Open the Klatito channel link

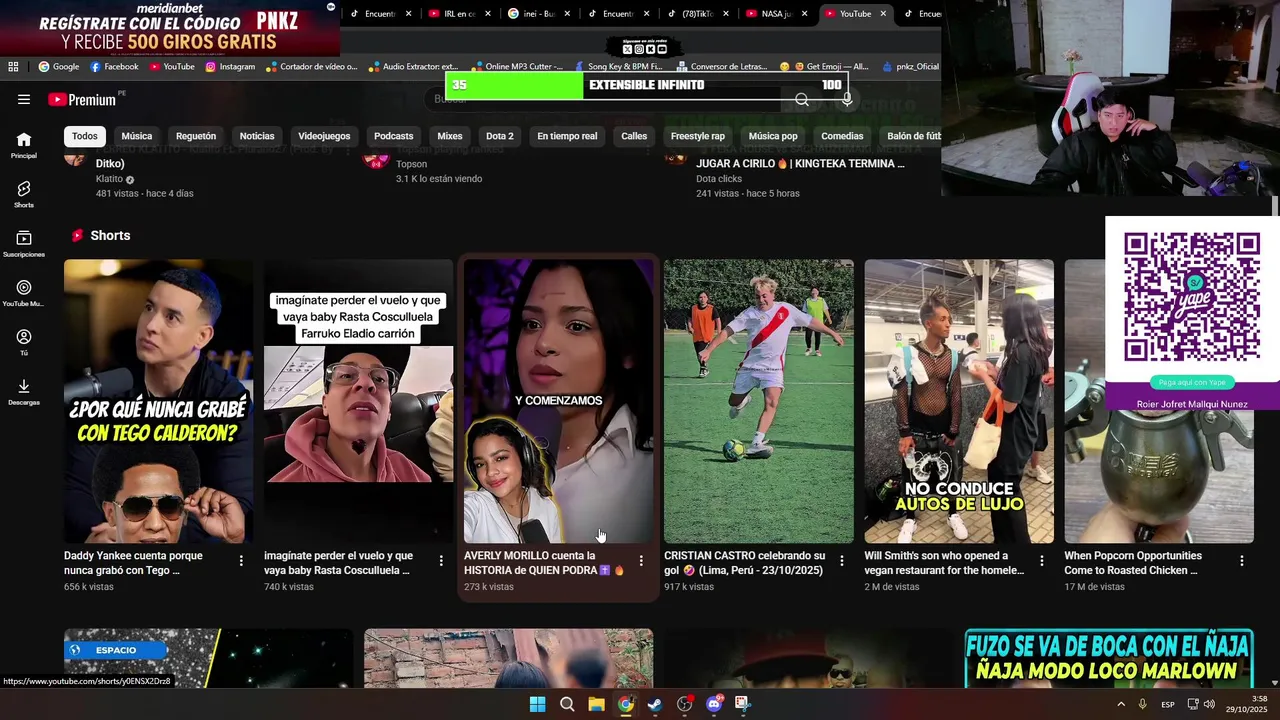click(x=109, y=179)
